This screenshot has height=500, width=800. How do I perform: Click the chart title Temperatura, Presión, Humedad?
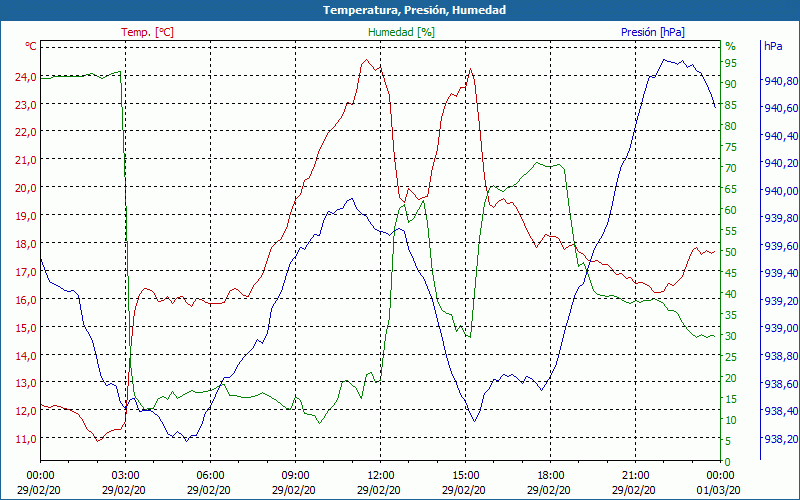point(414,10)
